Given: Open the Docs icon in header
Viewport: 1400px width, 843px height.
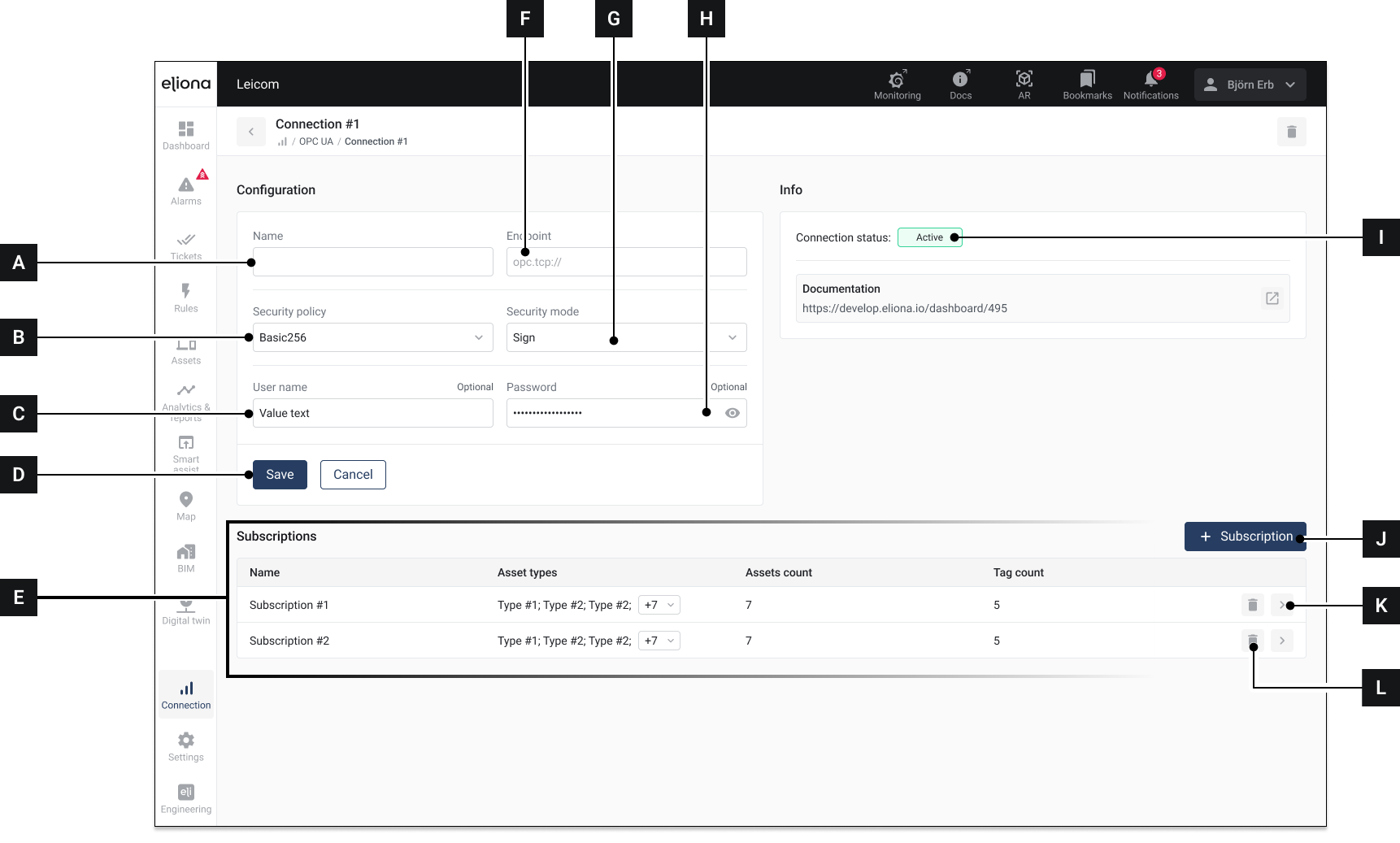Looking at the screenshot, I should 960,84.
